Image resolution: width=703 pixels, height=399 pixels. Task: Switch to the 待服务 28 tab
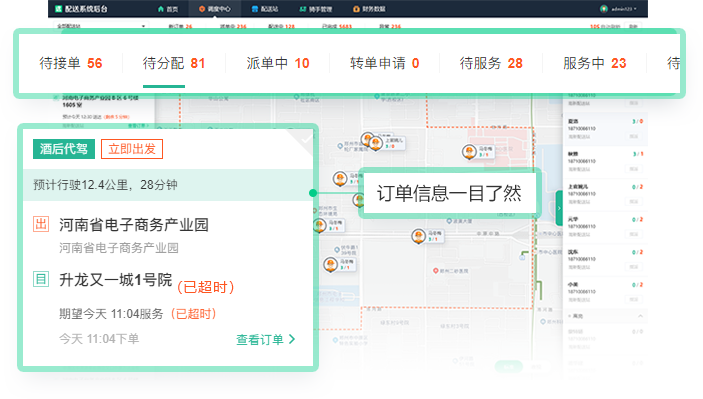(x=491, y=63)
